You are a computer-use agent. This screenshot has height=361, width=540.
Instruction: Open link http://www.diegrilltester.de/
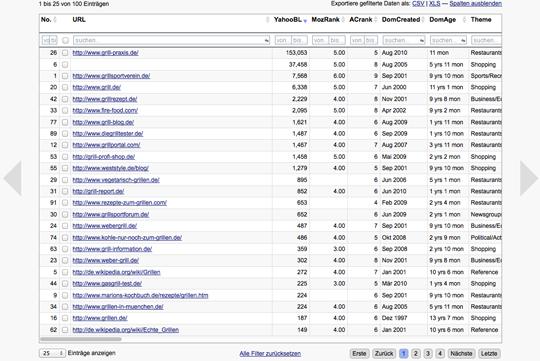point(108,134)
